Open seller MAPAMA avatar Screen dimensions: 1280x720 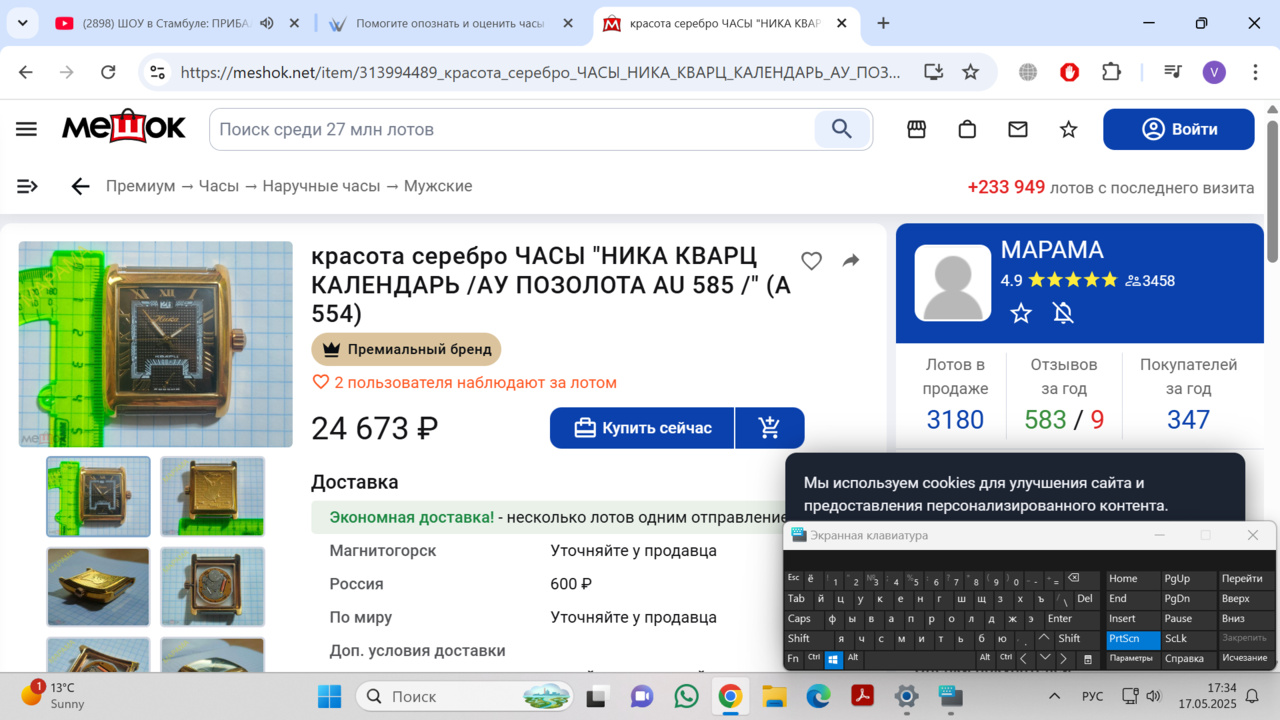pyautogui.click(x=953, y=283)
